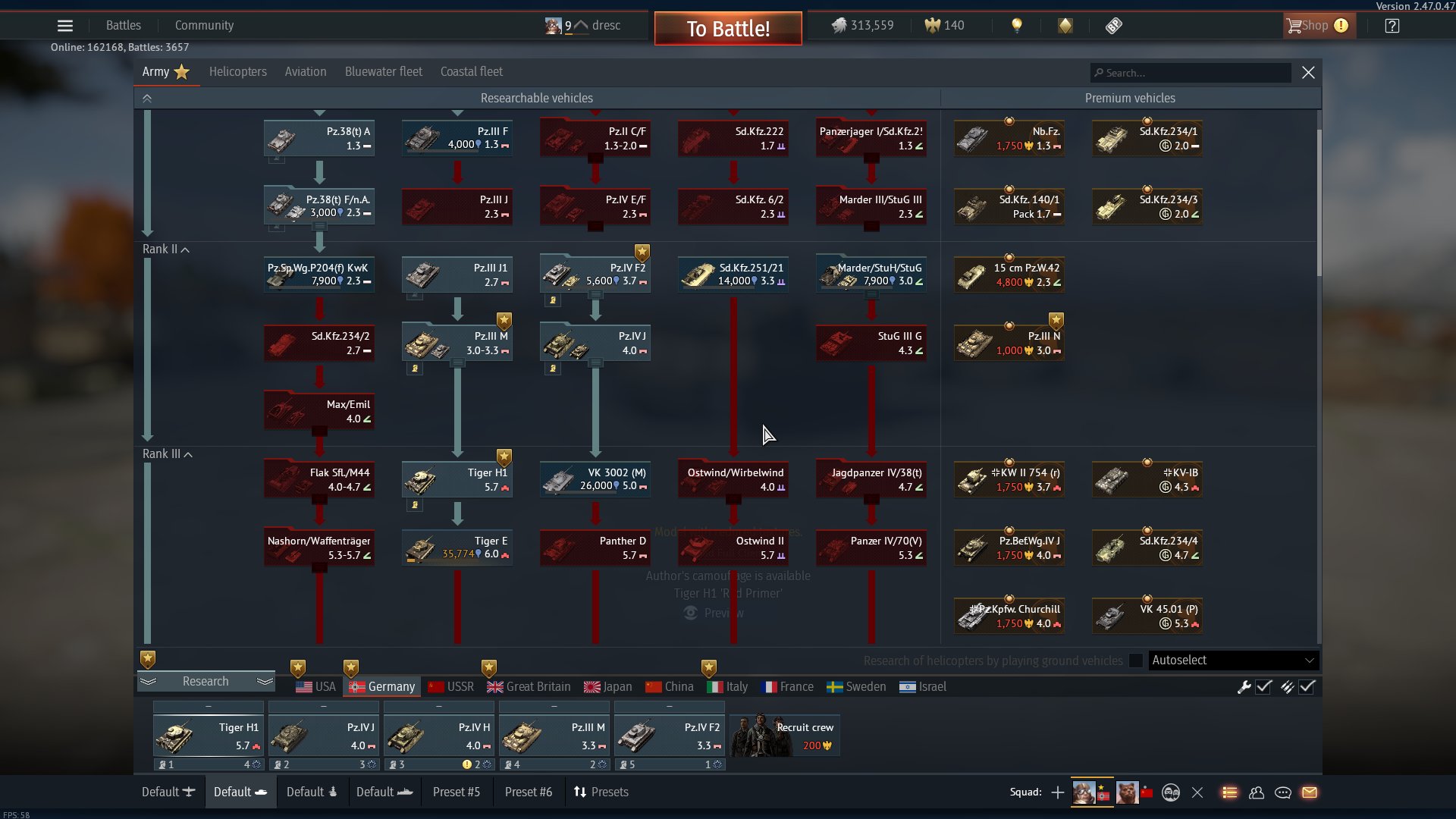Select Pz.IV H crew slot 3
1456x819 pixels.
[x=439, y=736]
